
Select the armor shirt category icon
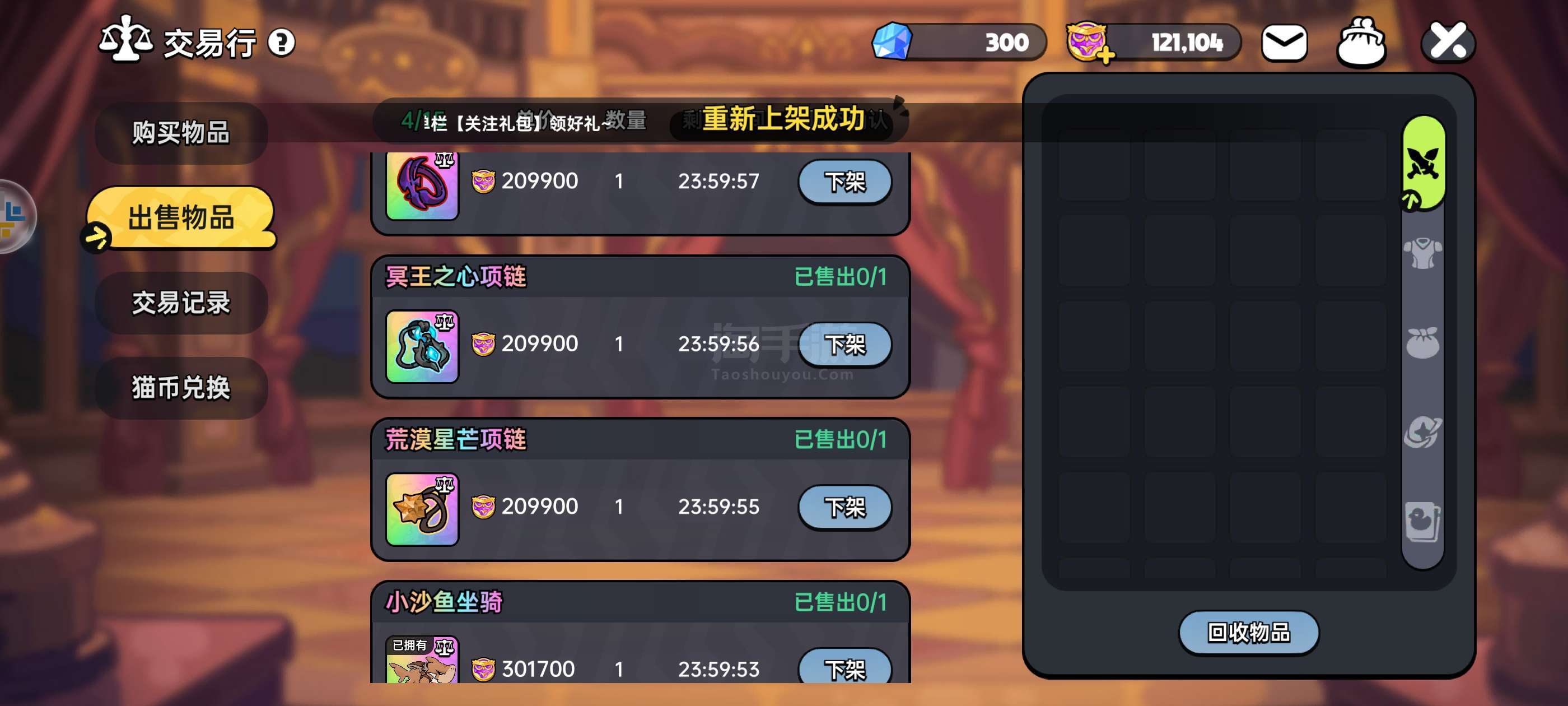pyautogui.click(x=1422, y=253)
